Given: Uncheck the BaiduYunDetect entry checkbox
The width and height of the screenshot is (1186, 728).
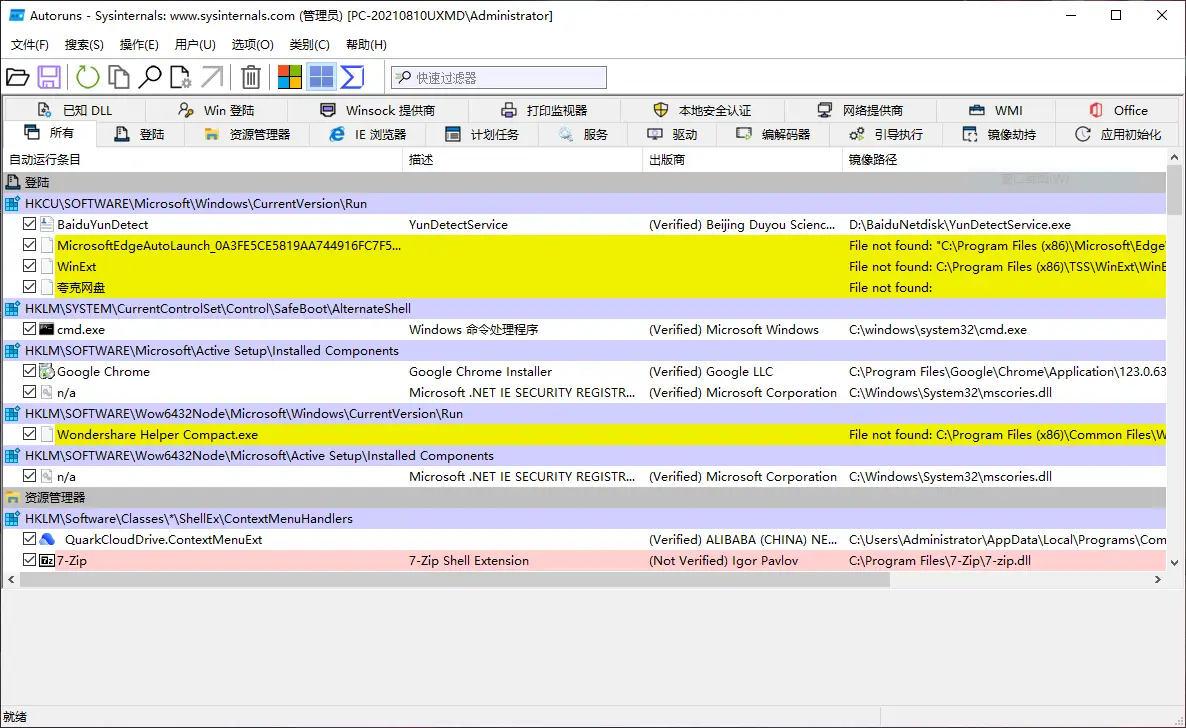Looking at the screenshot, I should (x=30, y=225).
